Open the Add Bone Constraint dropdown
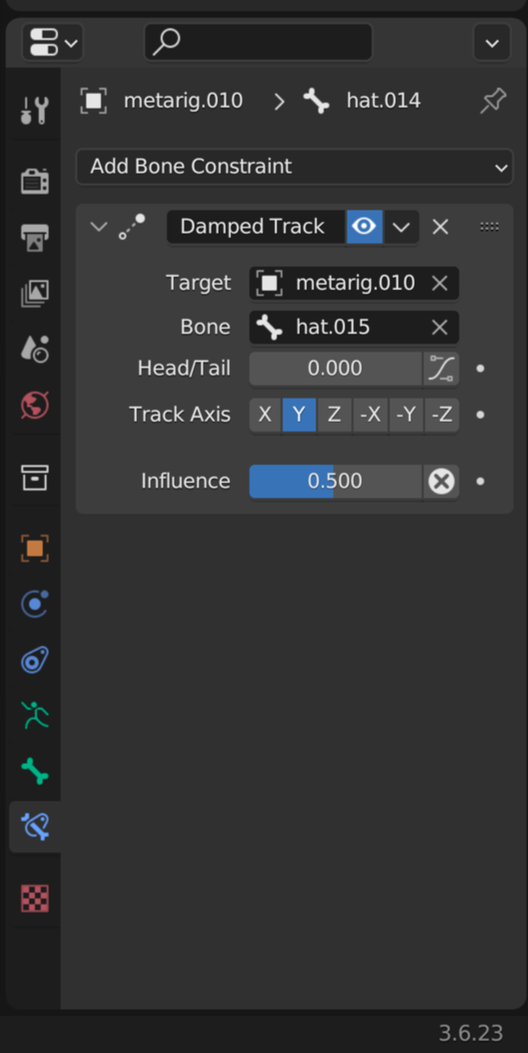This screenshot has height=1053, width=528. point(294,167)
